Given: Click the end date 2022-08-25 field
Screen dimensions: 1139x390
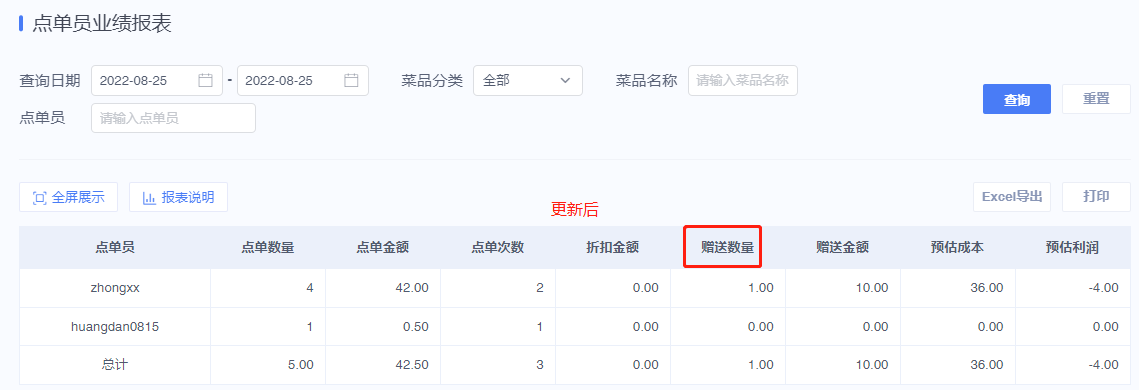Looking at the screenshot, I should [303, 81].
